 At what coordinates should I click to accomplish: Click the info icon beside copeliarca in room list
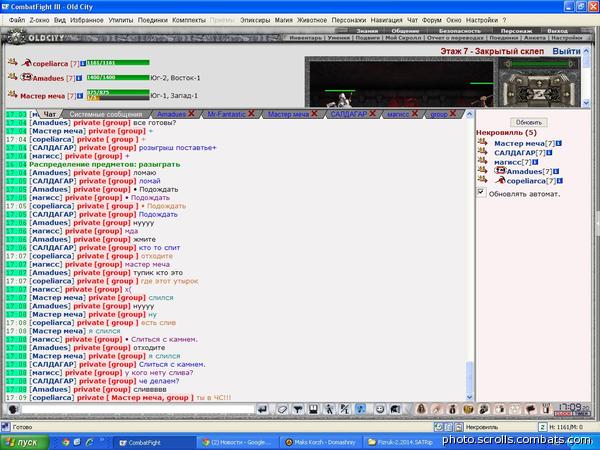click(560, 181)
